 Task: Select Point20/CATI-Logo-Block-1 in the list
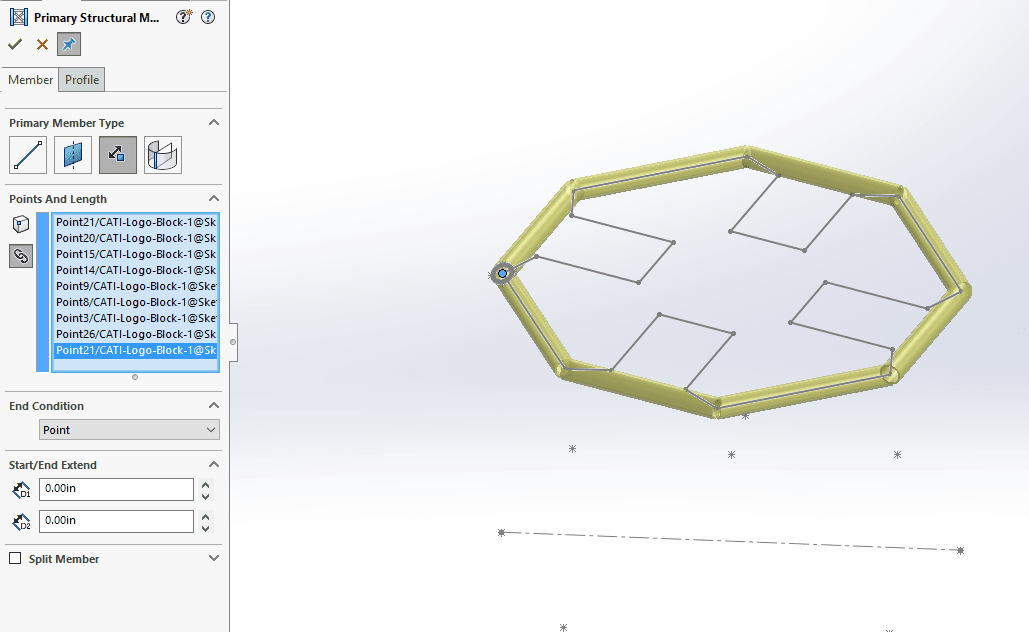136,238
